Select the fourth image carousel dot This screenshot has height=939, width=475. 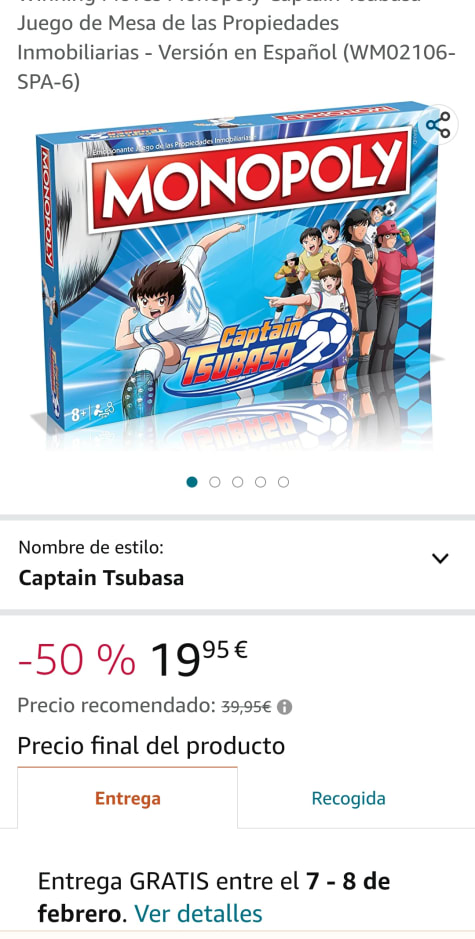click(261, 482)
